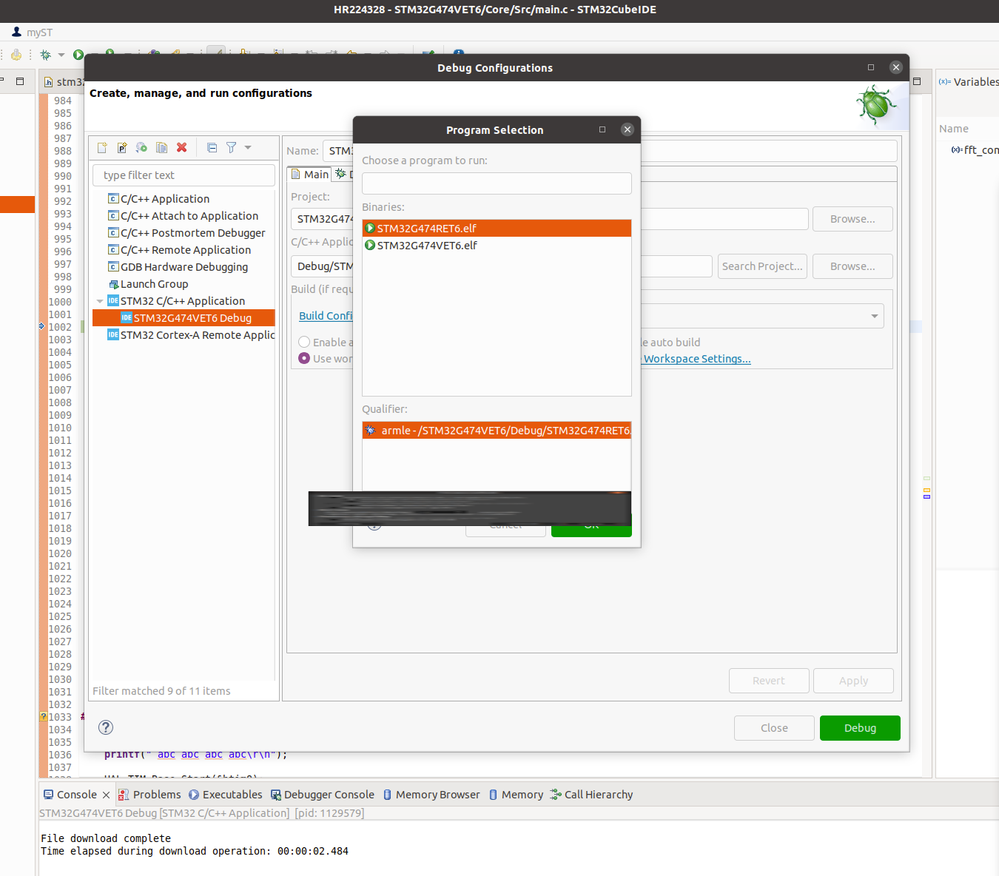Click Browse button beside C/C++ Application field
This screenshot has width=999, height=876.
pyautogui.click(x=852, y=266)
